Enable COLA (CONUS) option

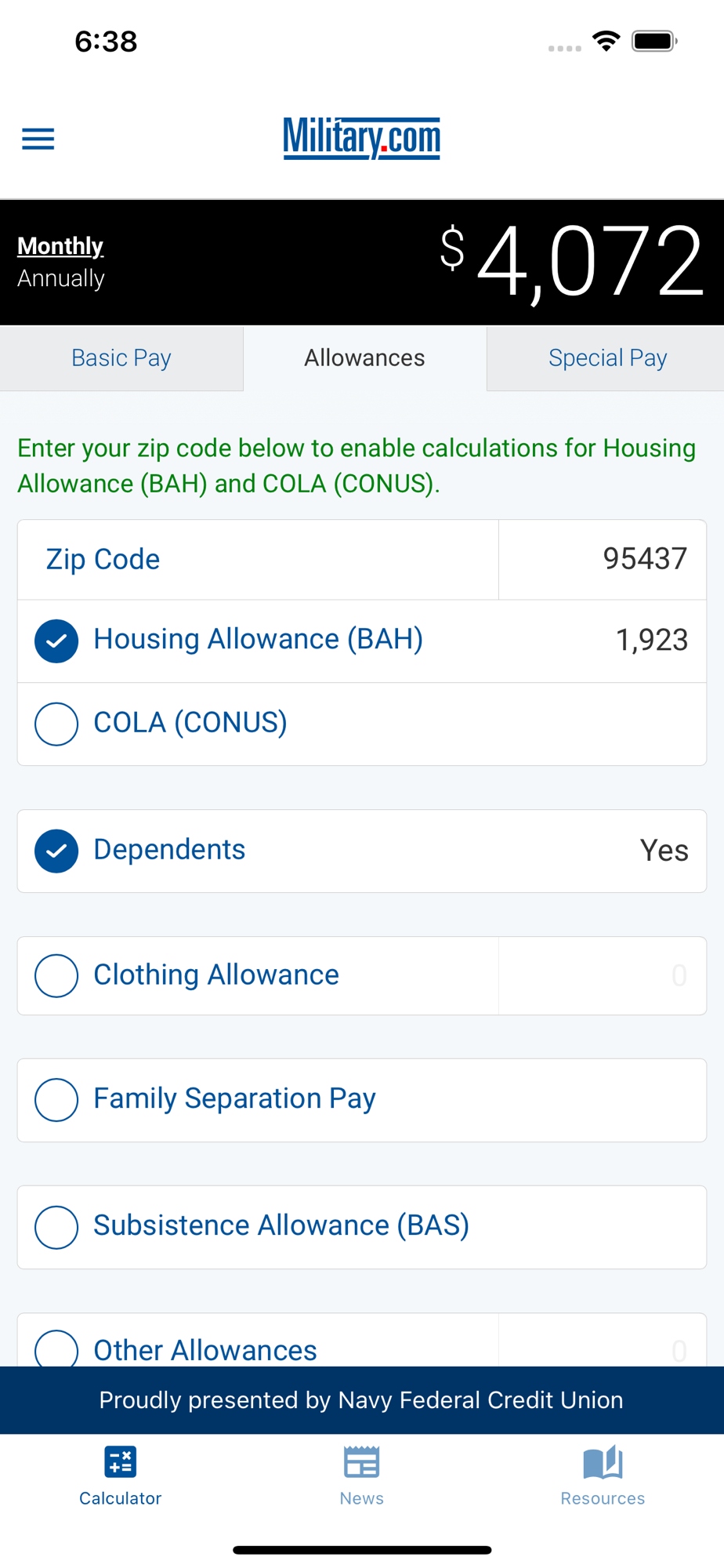[56, 723]
